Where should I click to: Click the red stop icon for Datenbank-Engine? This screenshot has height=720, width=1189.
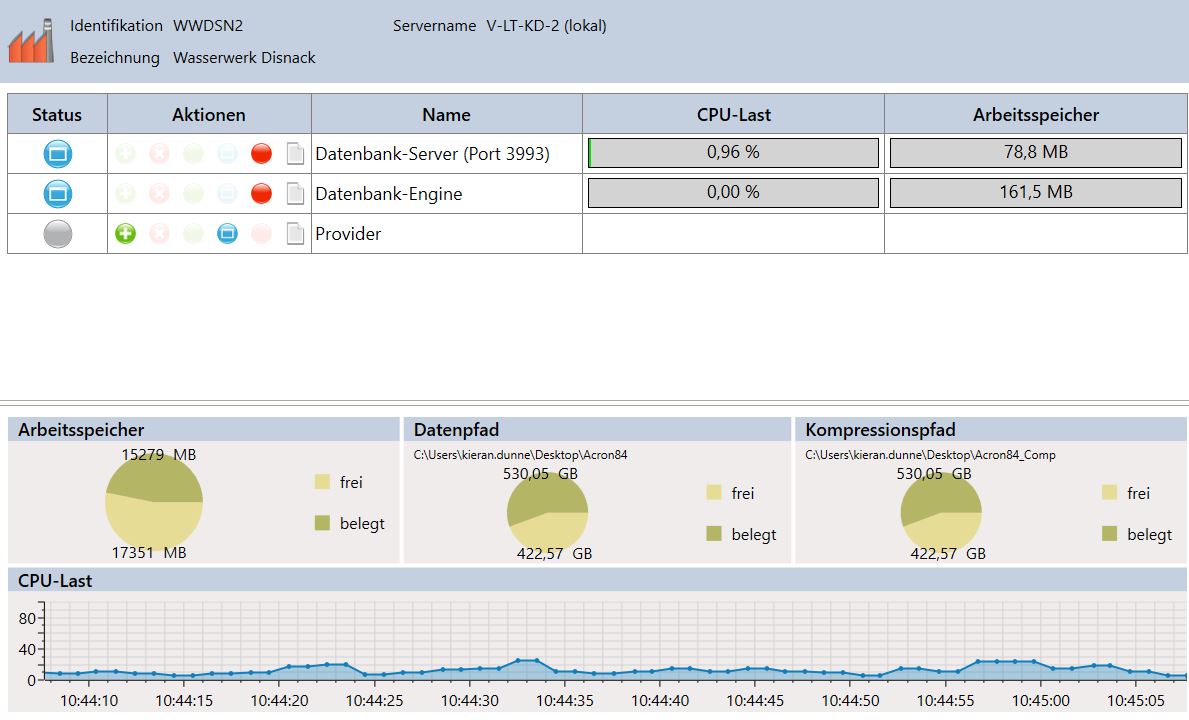pos(261,194)
